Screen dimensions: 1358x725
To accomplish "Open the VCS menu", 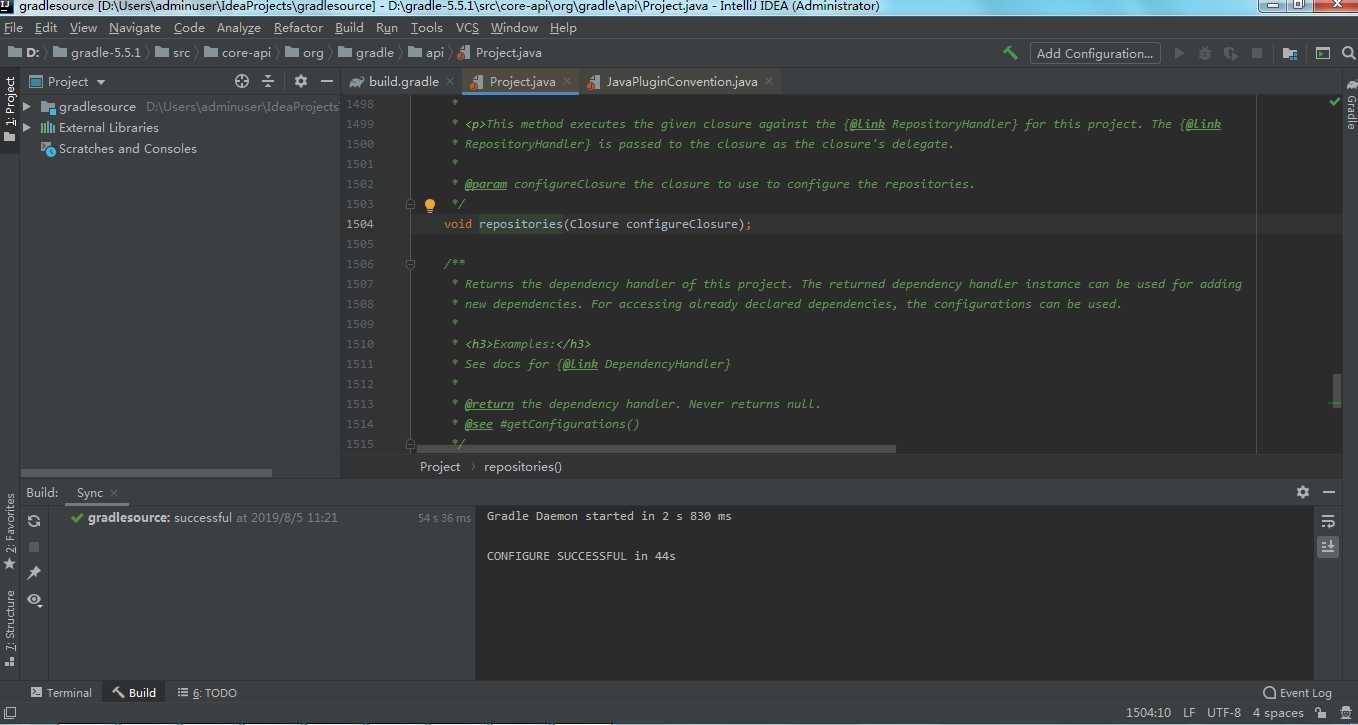I will (x=467, y=28).
